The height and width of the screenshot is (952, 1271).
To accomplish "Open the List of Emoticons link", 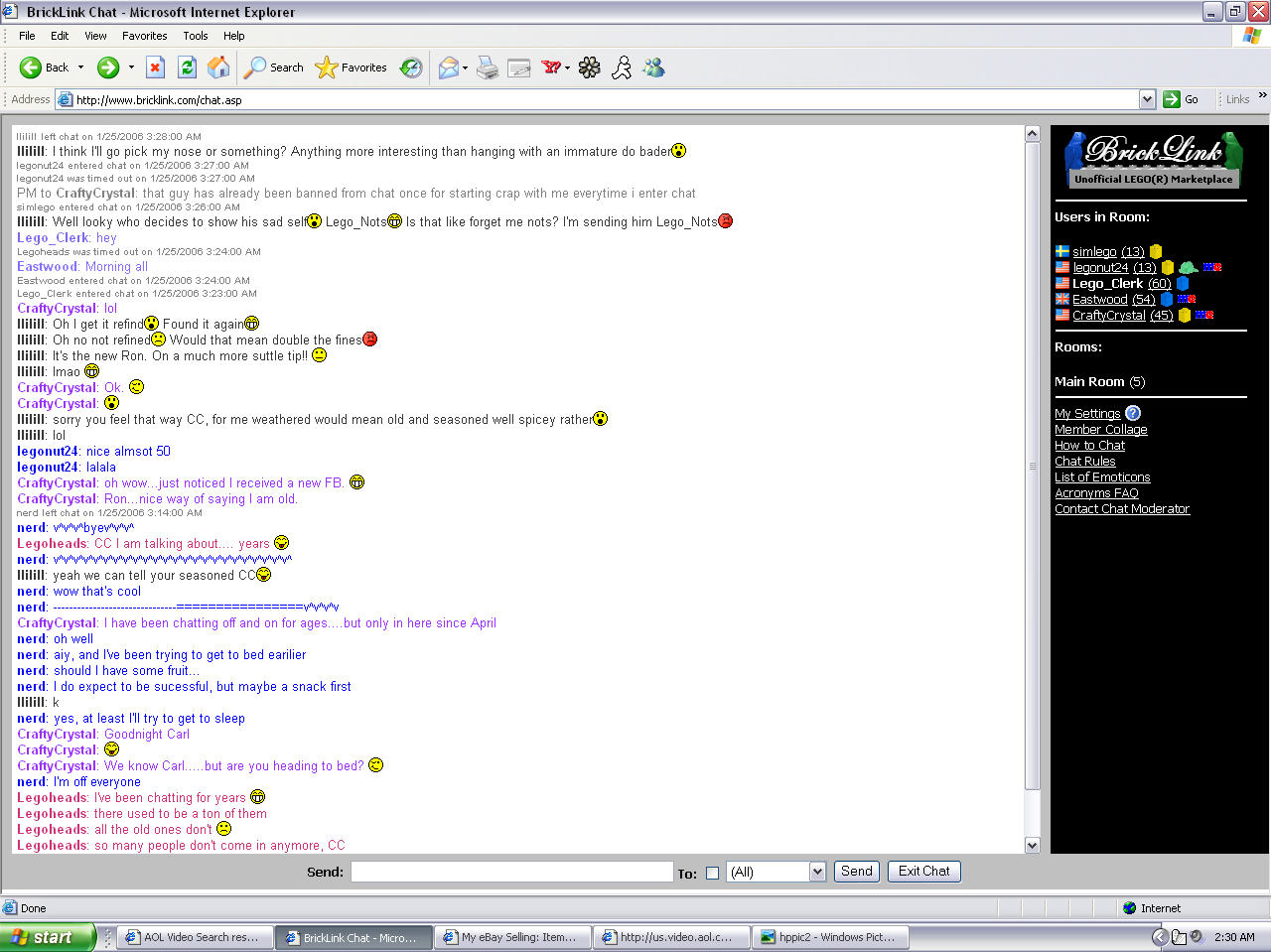I will click(x=1102, y=476).
